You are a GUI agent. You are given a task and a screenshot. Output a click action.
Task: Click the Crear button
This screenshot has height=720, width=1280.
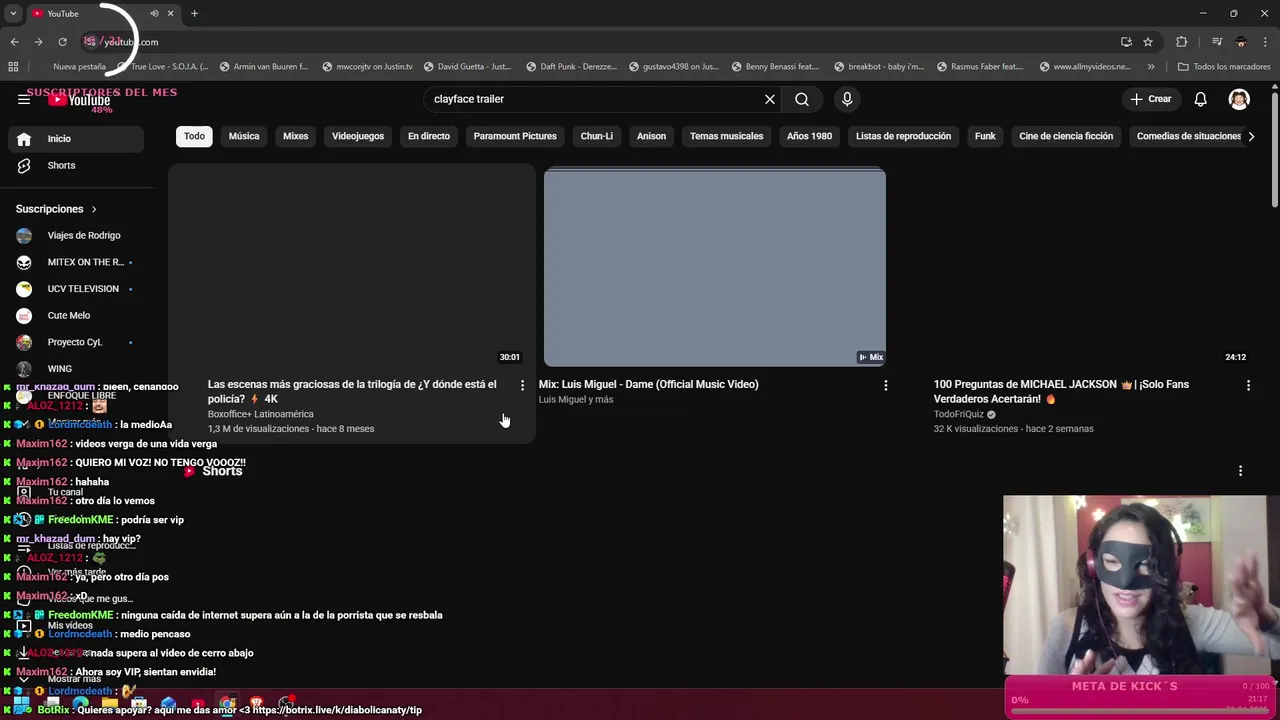1150,99
